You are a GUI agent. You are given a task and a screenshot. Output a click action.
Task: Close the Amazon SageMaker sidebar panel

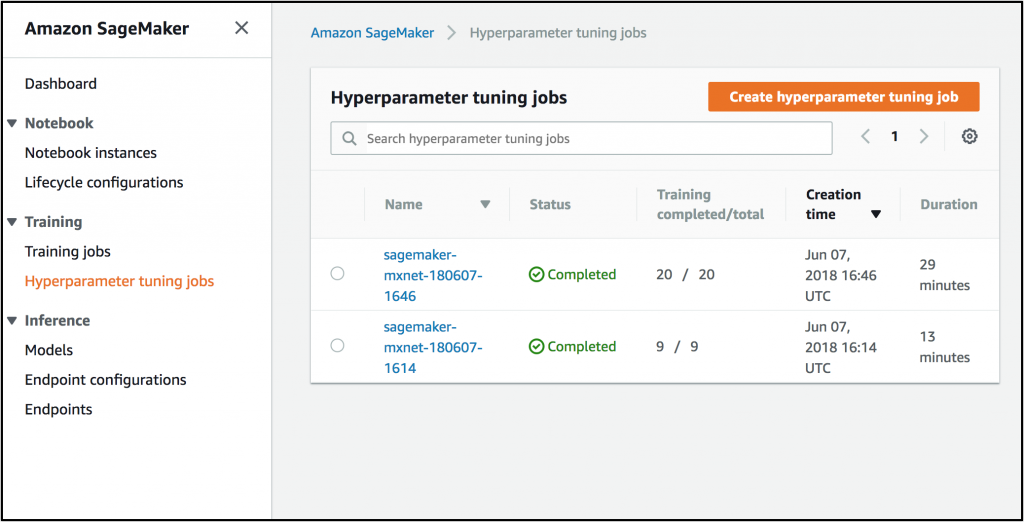(242, 28)
